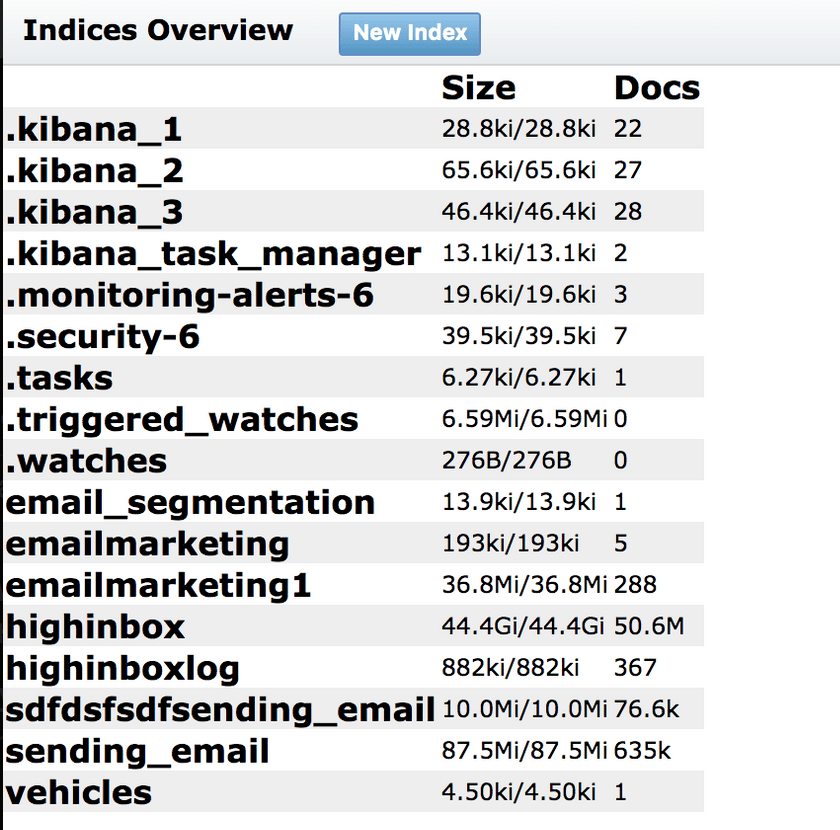Click the New Index button
Viewport: 840px width, 830px height.
click(x=410, y=33)
